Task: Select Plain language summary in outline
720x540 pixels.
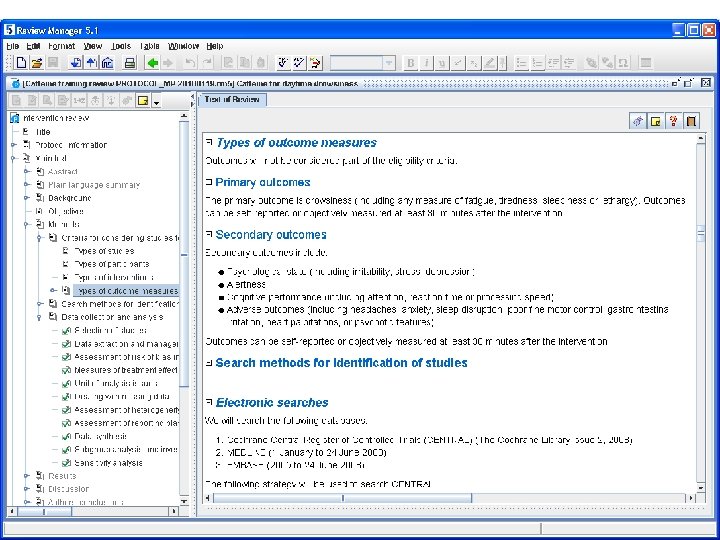Action: click(x=94, y=185)
